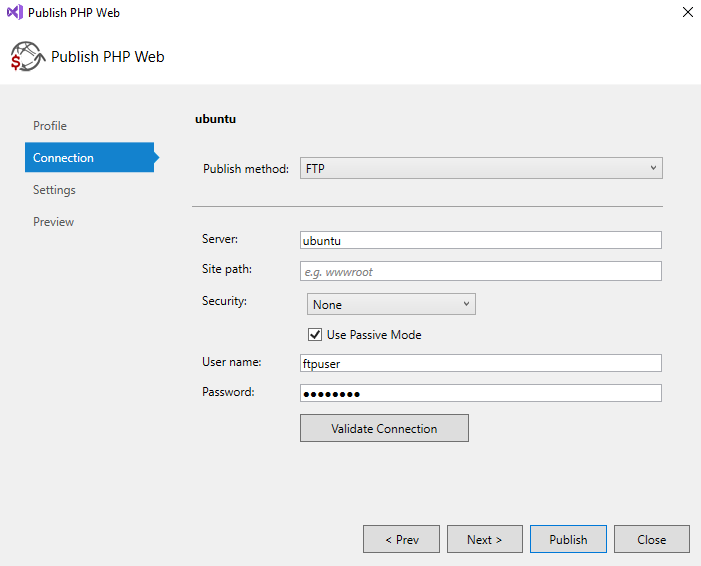Click the Close button

coord(652,539)
